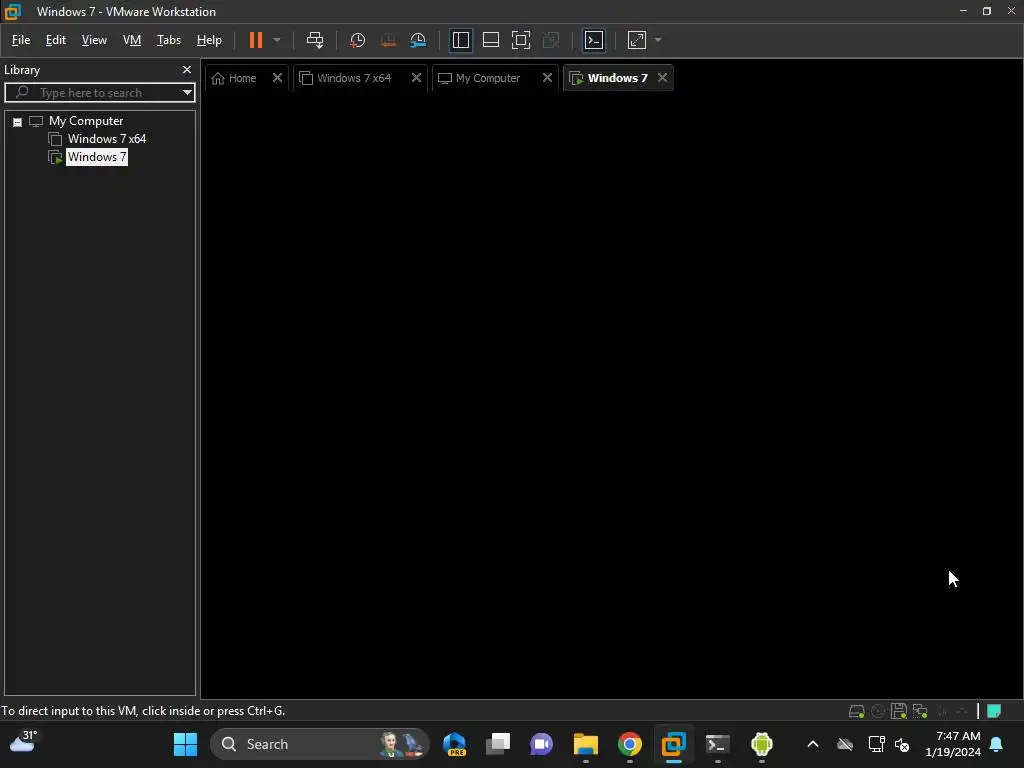Click the muted volume tray icon
This screenshot has height=768, width=1024.
click(903, 744)
